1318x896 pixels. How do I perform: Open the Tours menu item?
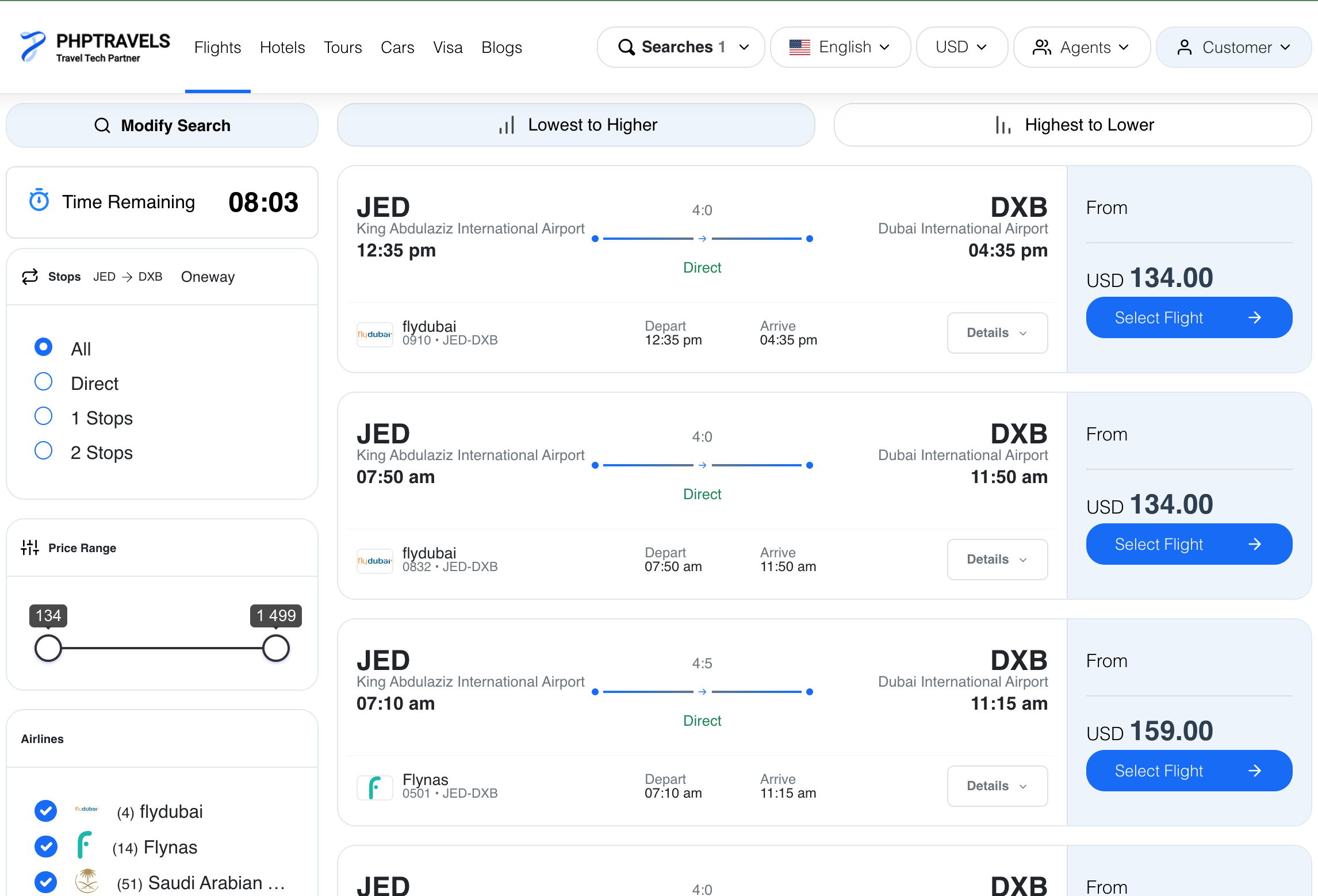click(x=343, y=47)
